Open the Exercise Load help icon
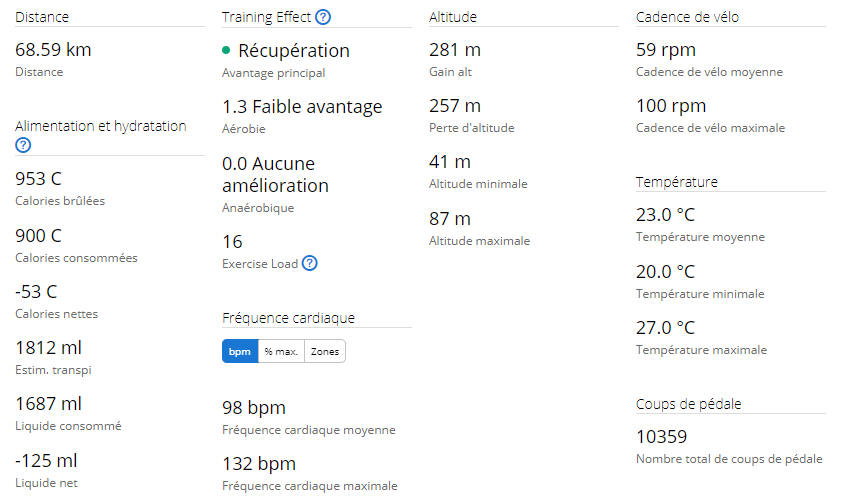The width and height of the screenshot is (846, 503). point(310,263)
